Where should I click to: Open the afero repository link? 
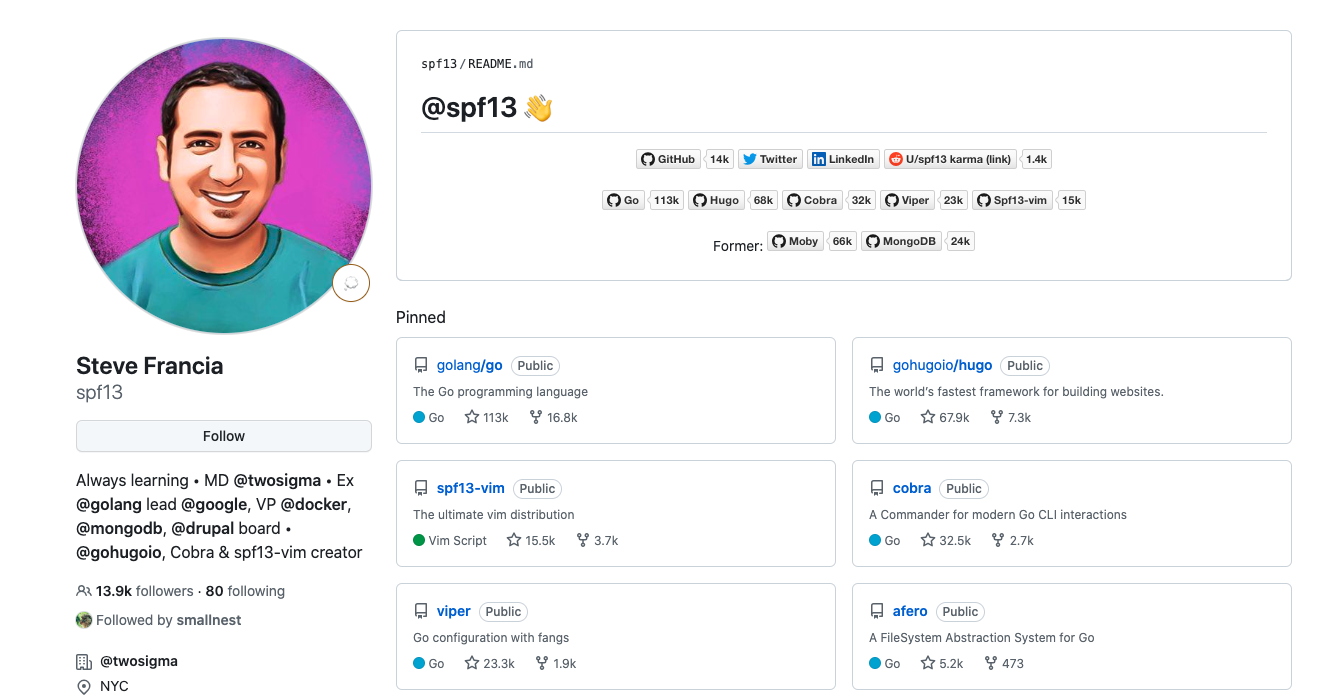(910, 612)
